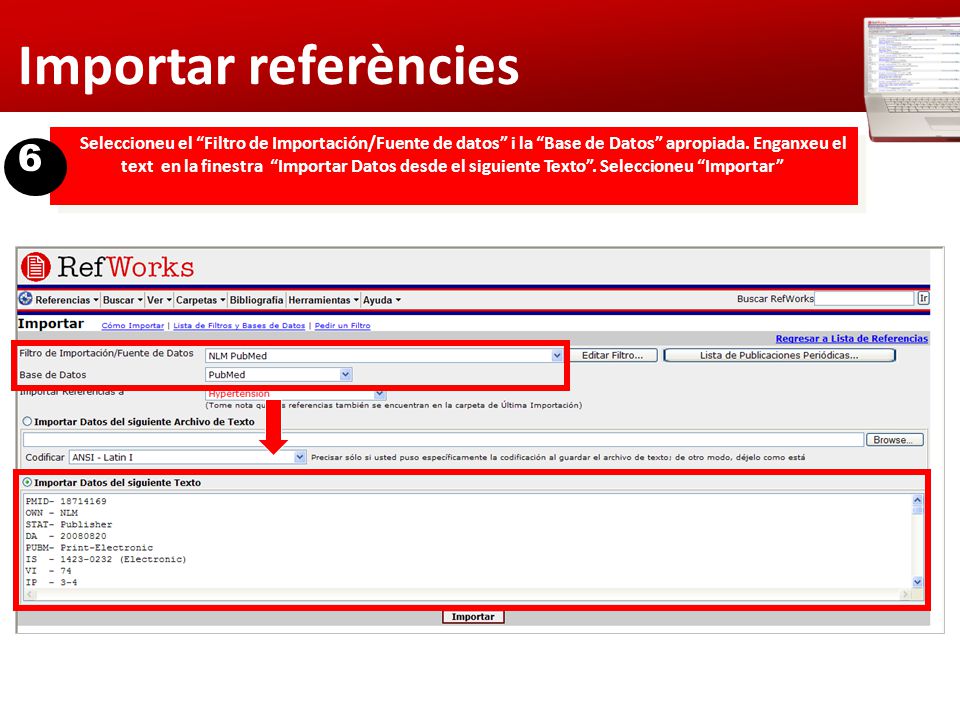The image size is (960, 720).
Task: Click the text area scroll up arrow
Action: (917, 500)
